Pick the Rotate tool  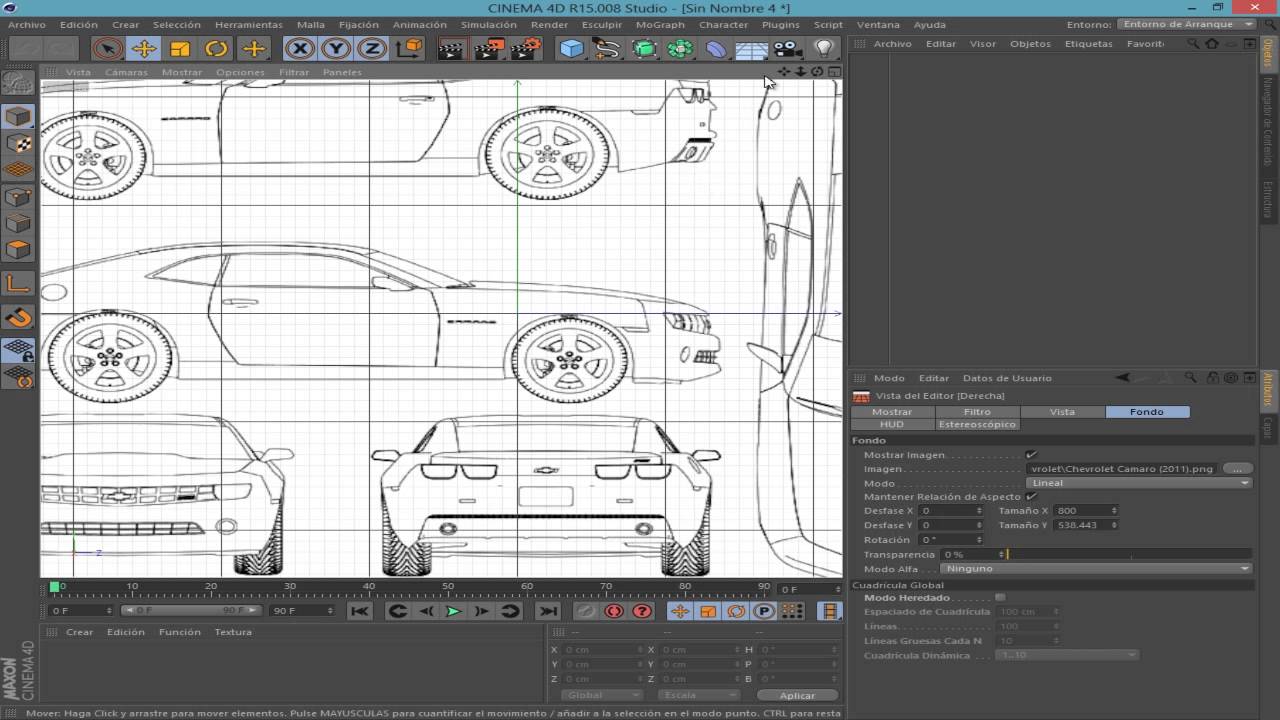click(215, 48)
